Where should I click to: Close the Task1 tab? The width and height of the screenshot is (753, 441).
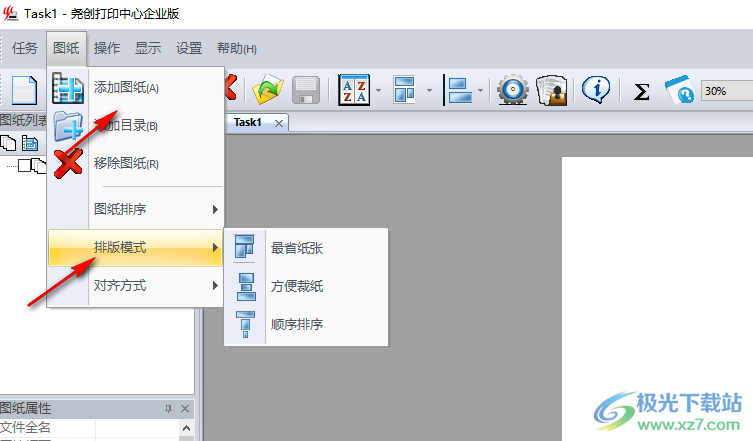(x=279, y=123)
